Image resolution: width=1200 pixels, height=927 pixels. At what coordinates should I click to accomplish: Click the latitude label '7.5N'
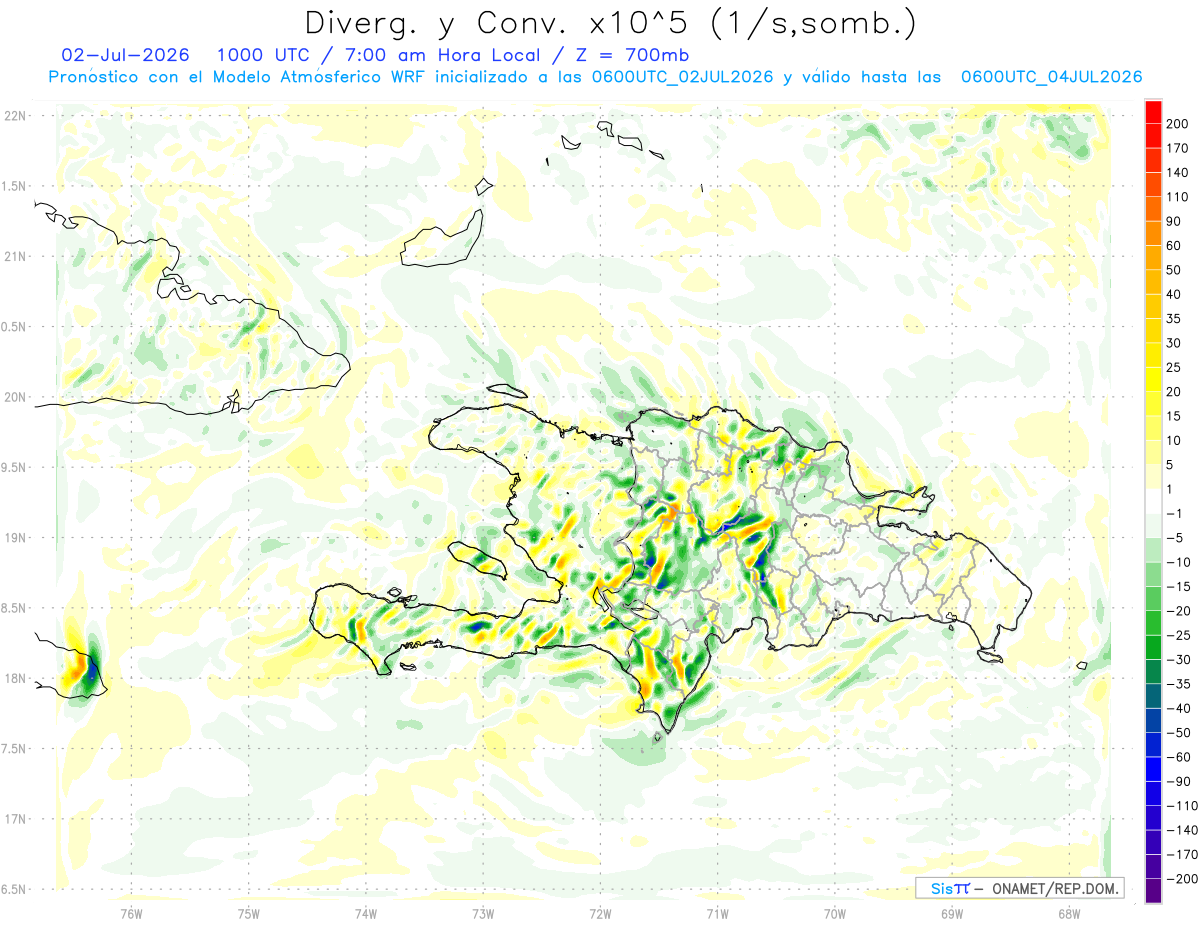pos(15,749)
